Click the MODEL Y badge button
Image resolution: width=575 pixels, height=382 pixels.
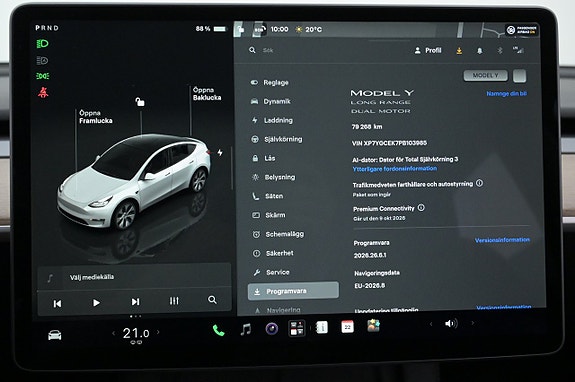click(x=486, y=76)
